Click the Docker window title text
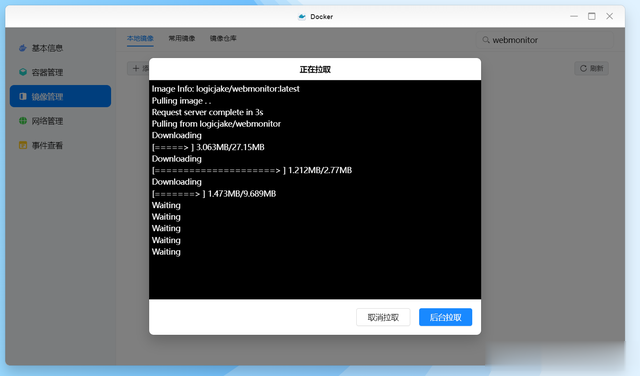640x376 pixels. pyautogui.click(x=321, y=17)
